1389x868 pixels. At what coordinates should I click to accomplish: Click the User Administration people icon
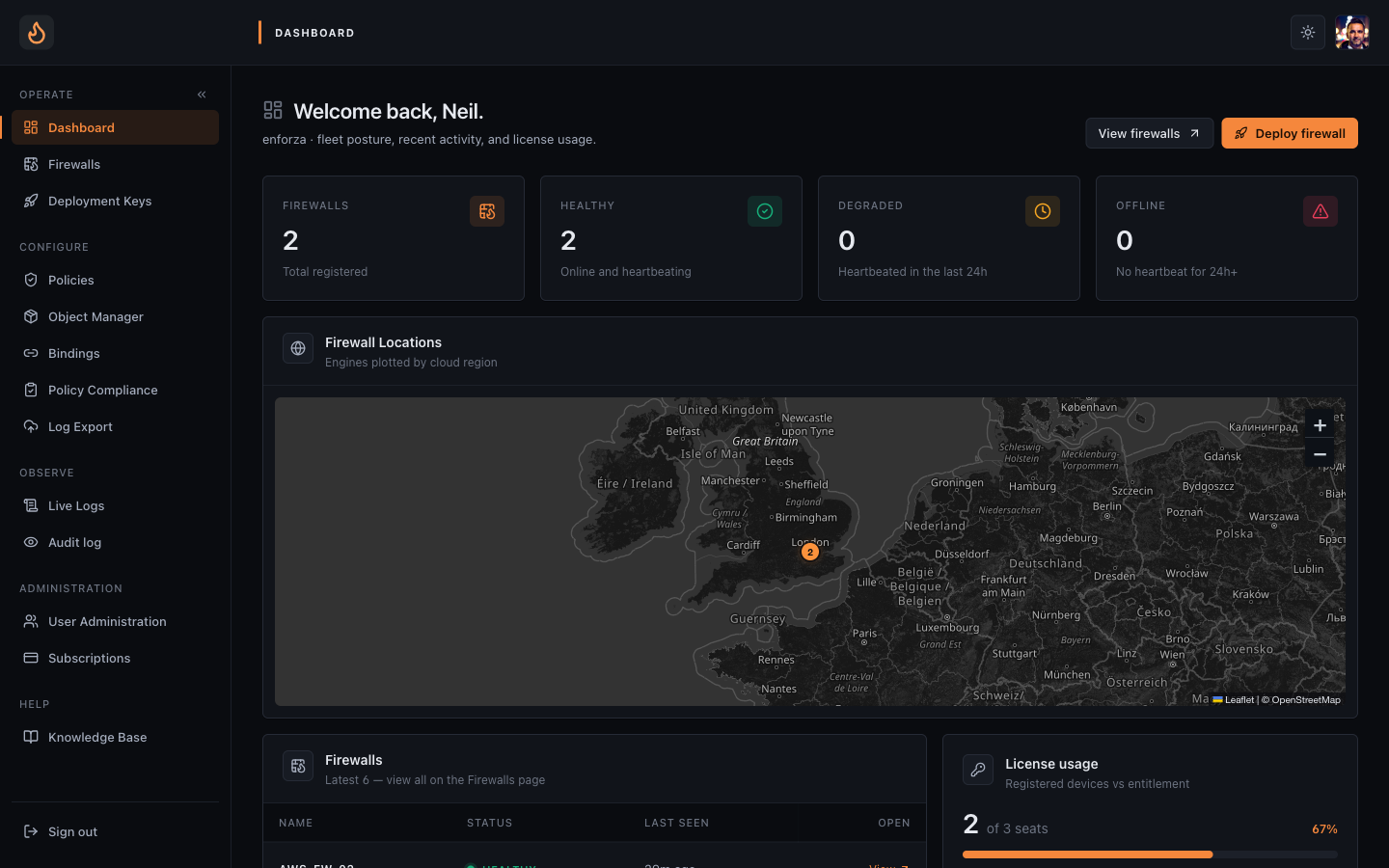[31, 621]
